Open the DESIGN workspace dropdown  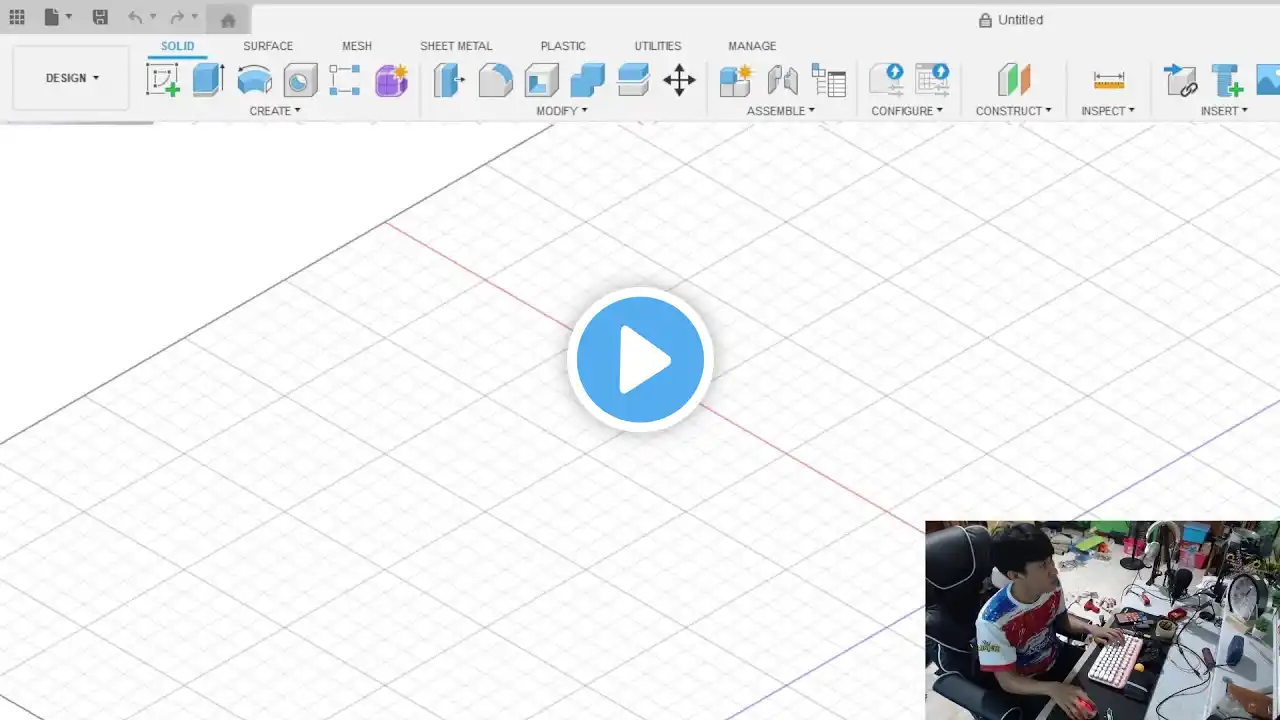tap(71, 78)
